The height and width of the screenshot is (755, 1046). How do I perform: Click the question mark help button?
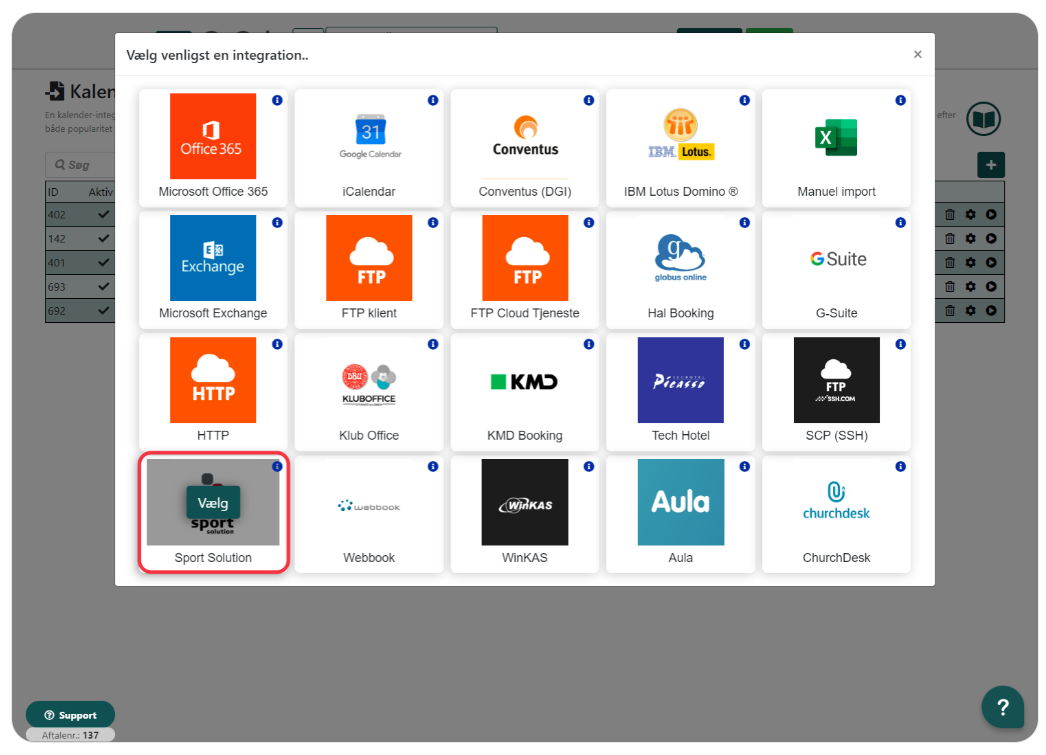(x=1002, y=707)
